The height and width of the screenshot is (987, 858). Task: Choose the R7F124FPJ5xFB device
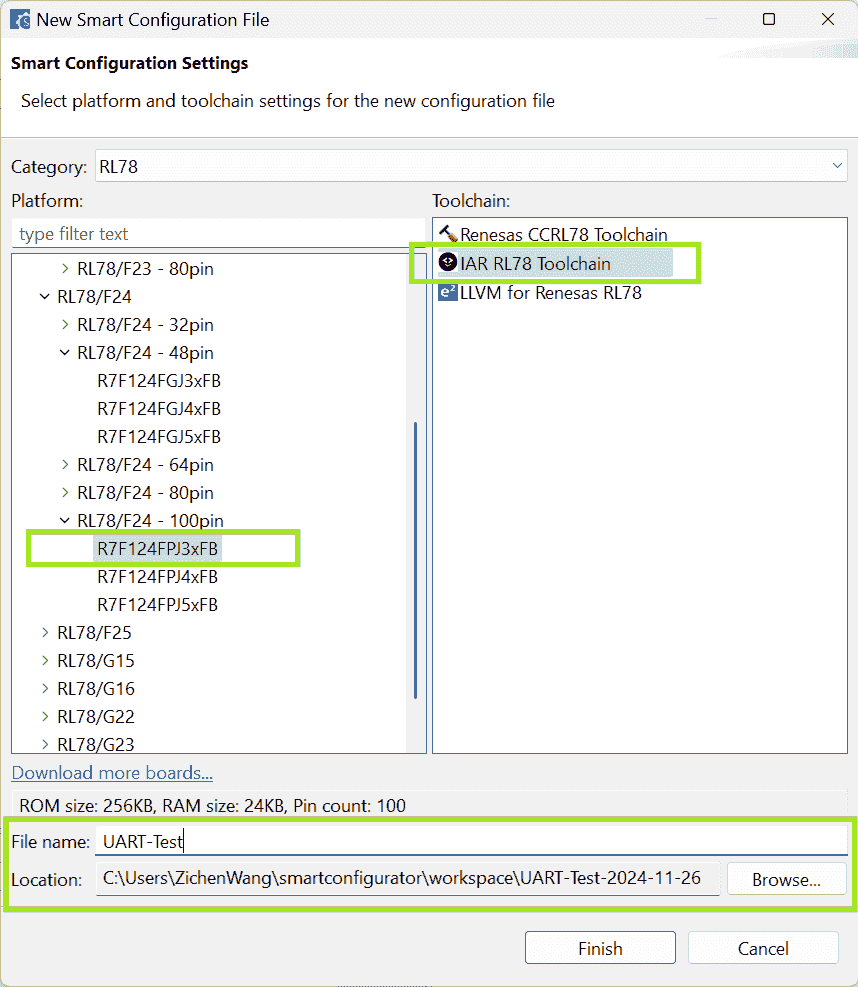tap(158, 605)
